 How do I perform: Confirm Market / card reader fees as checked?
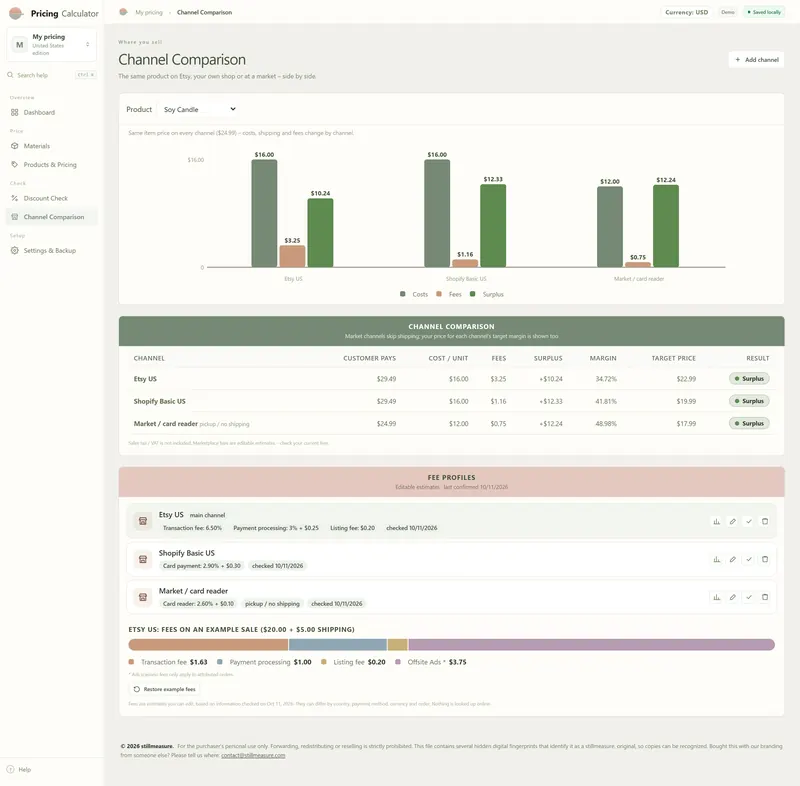(x=748, y=597)
